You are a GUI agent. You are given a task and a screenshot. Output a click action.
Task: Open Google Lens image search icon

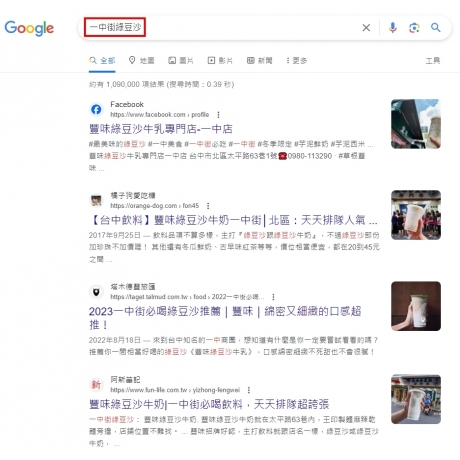tap(414, 28)
